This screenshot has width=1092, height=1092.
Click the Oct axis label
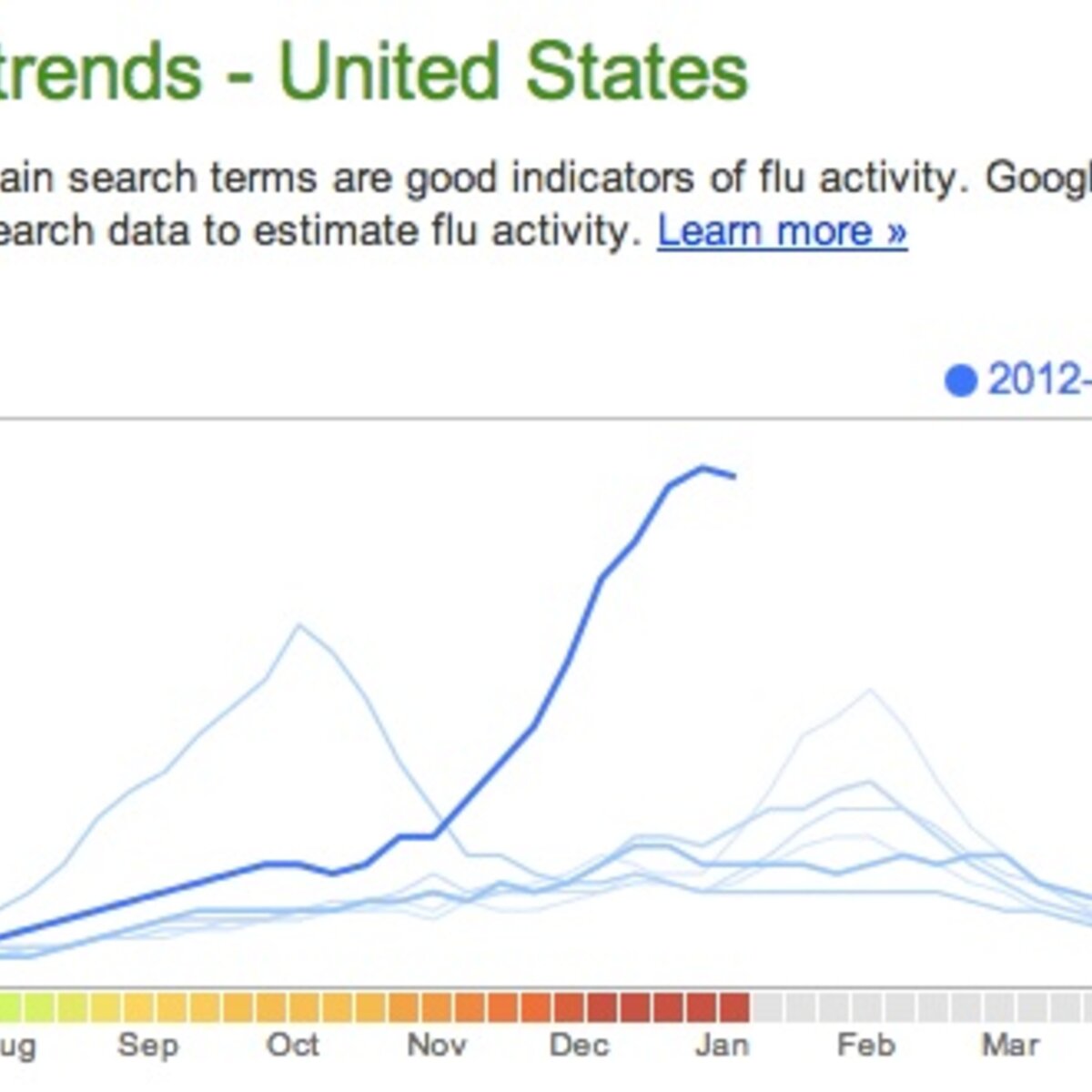(x=293, y=1045)
